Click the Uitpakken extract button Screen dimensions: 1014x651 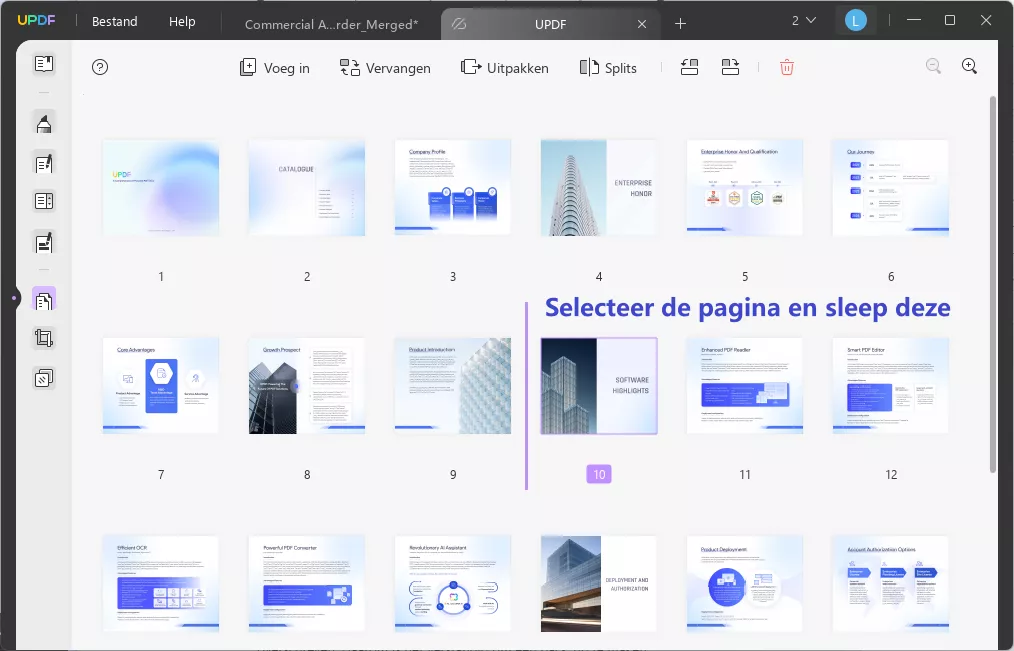(504, 68)
